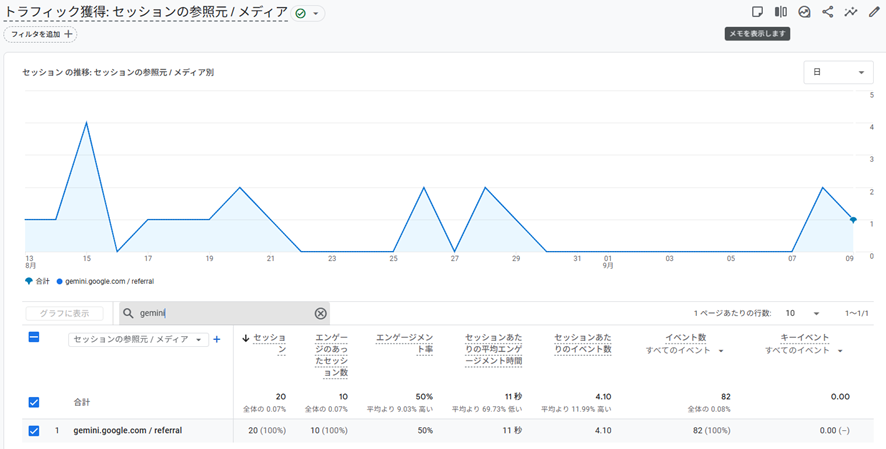Click the blue plus to add secondary dimension
The image size is (886, 449).
click(217, 340)
